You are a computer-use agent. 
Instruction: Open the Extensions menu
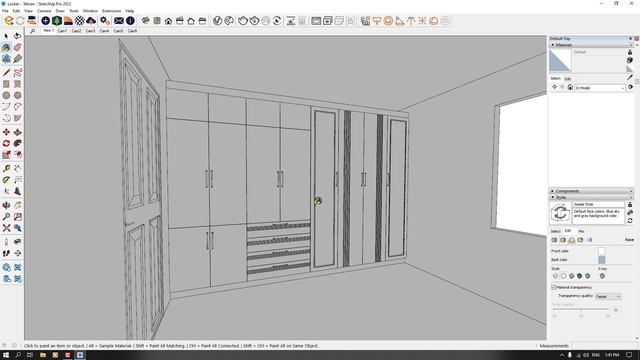(111, 11)
